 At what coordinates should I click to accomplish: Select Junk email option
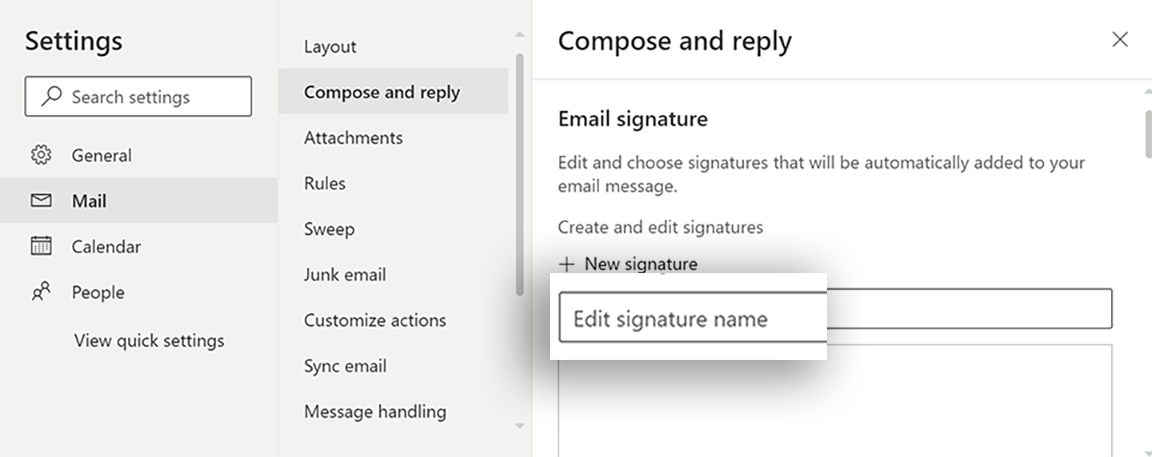tap(345, 275)
